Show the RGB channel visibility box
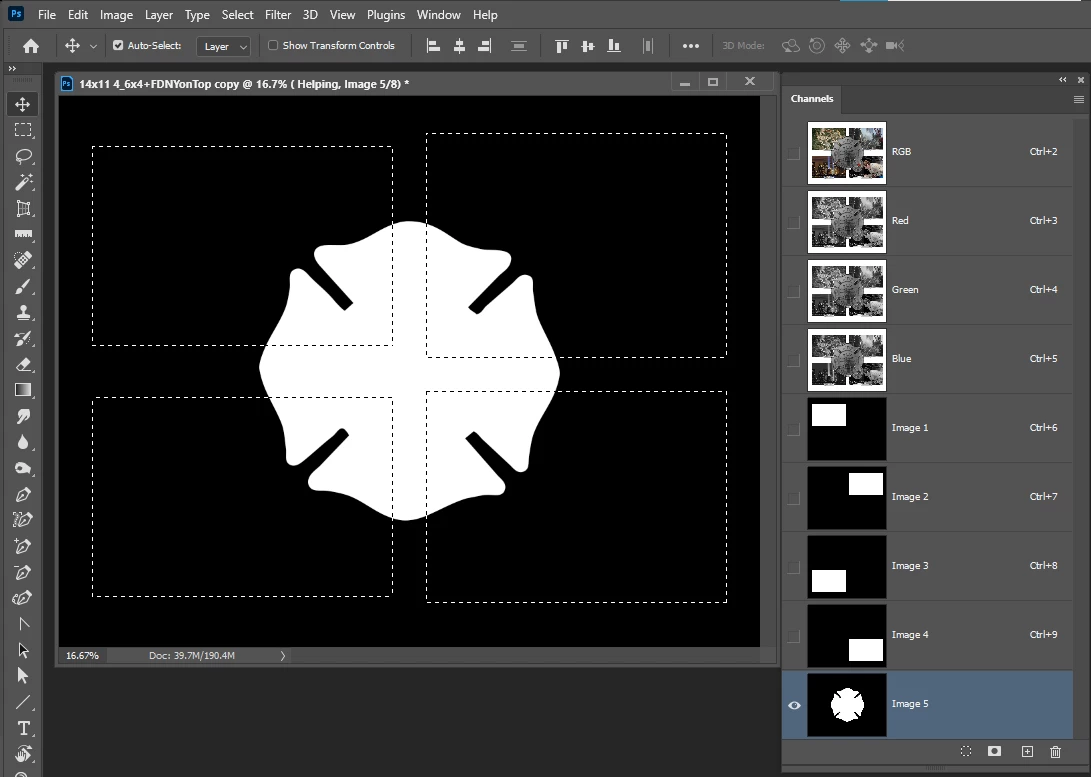1091x777 pixels. 794,153
